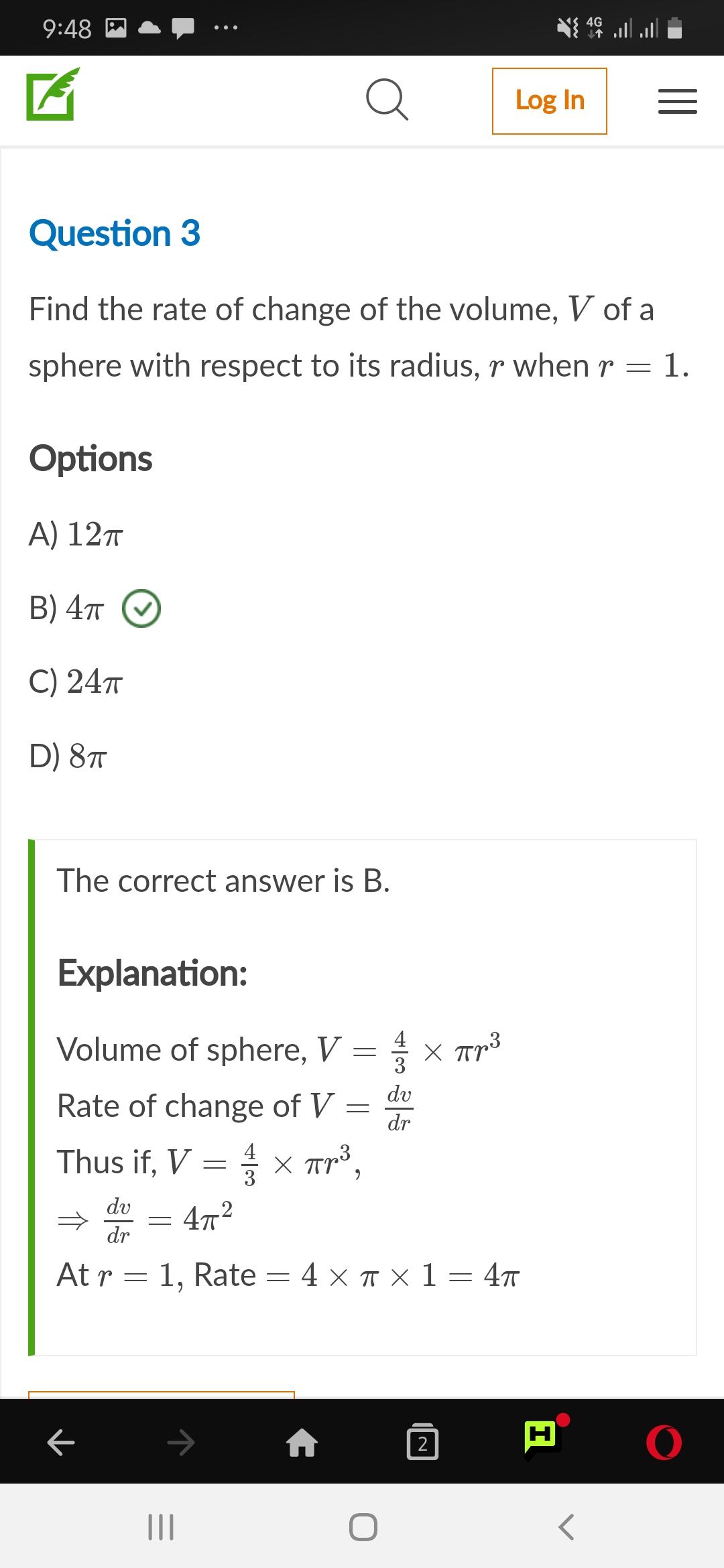
Task: Tap the orange-outlined button below explanation
Action: click(162, 1395)
